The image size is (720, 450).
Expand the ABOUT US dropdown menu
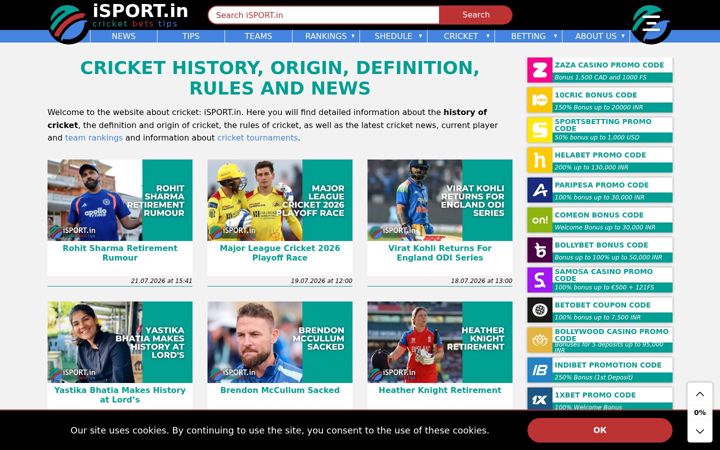596,36
